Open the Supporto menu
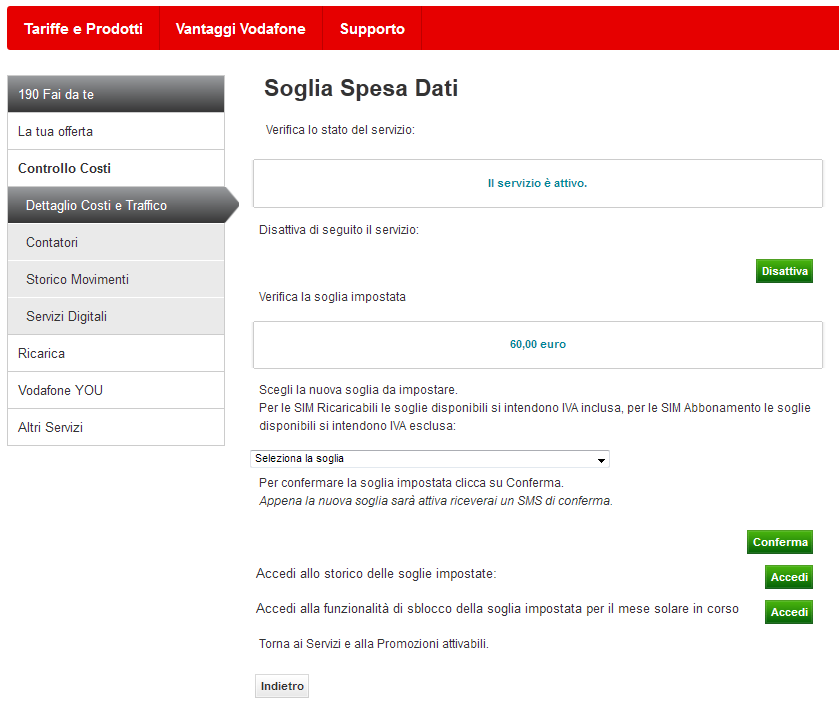The width and height of the screenshot is (839, 717). (x=372, y=29)
